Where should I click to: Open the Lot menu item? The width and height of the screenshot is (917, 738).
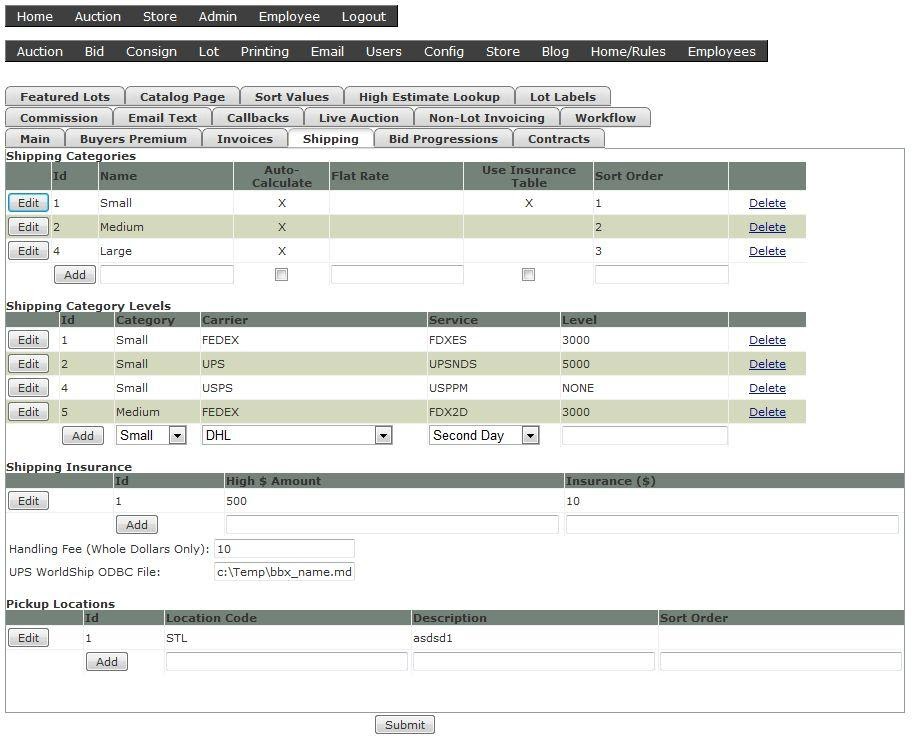(x=208, y=51)
